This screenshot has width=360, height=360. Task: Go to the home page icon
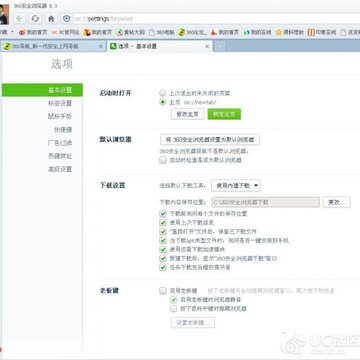51,19
